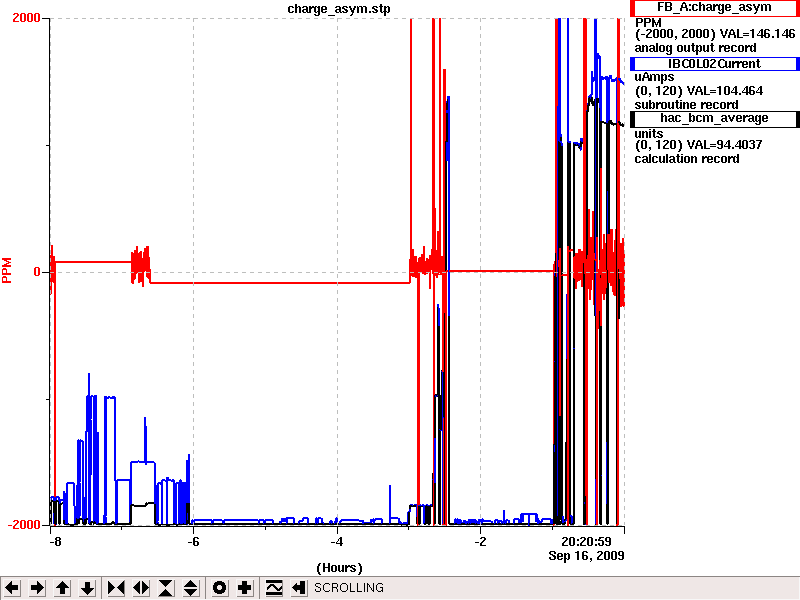The height and width of the screenshot is (600, 800).
Task: Click the (Hours) x-axis label
Action: pos(339,568)
